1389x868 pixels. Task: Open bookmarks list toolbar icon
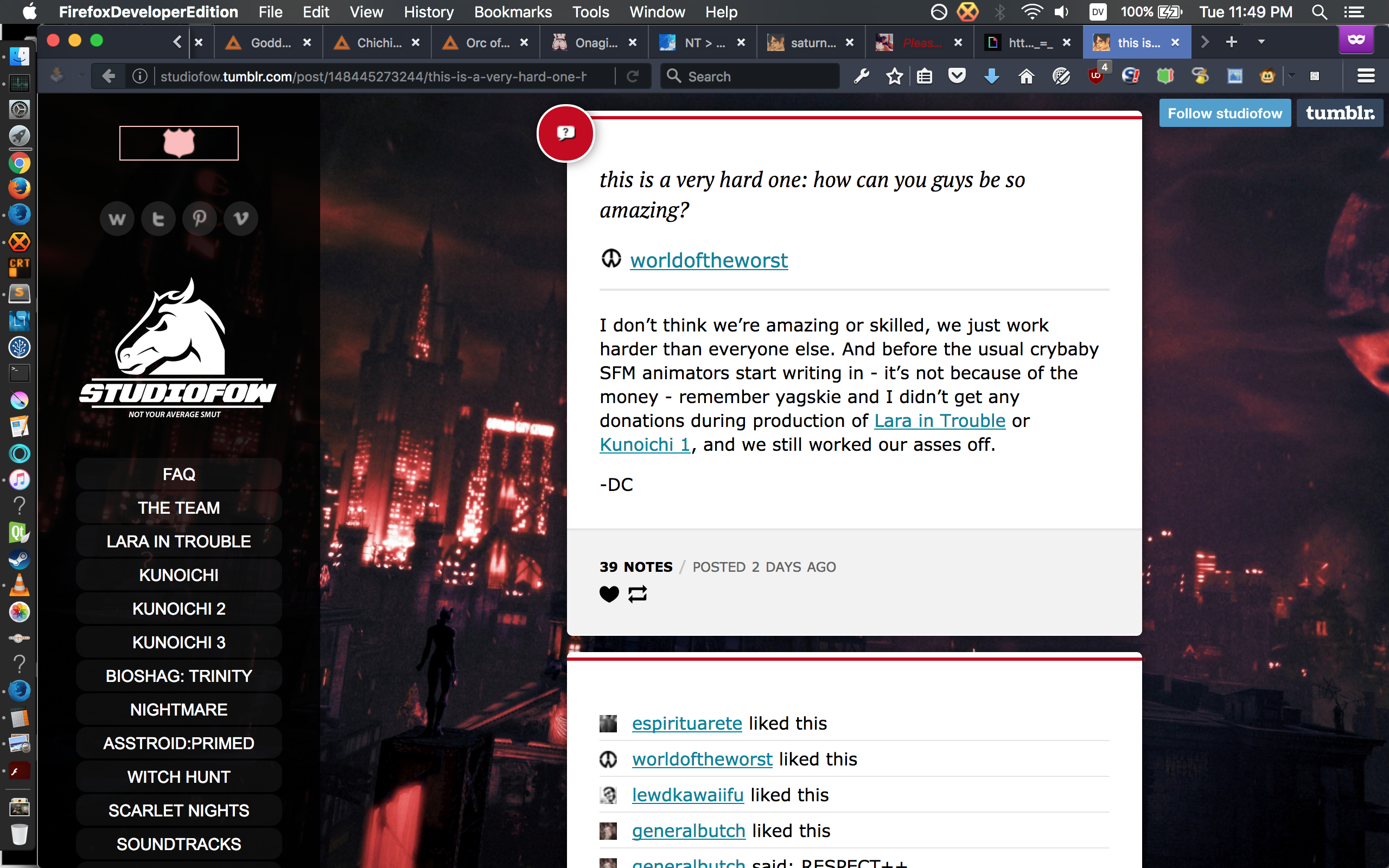click(x=924, y=76)
